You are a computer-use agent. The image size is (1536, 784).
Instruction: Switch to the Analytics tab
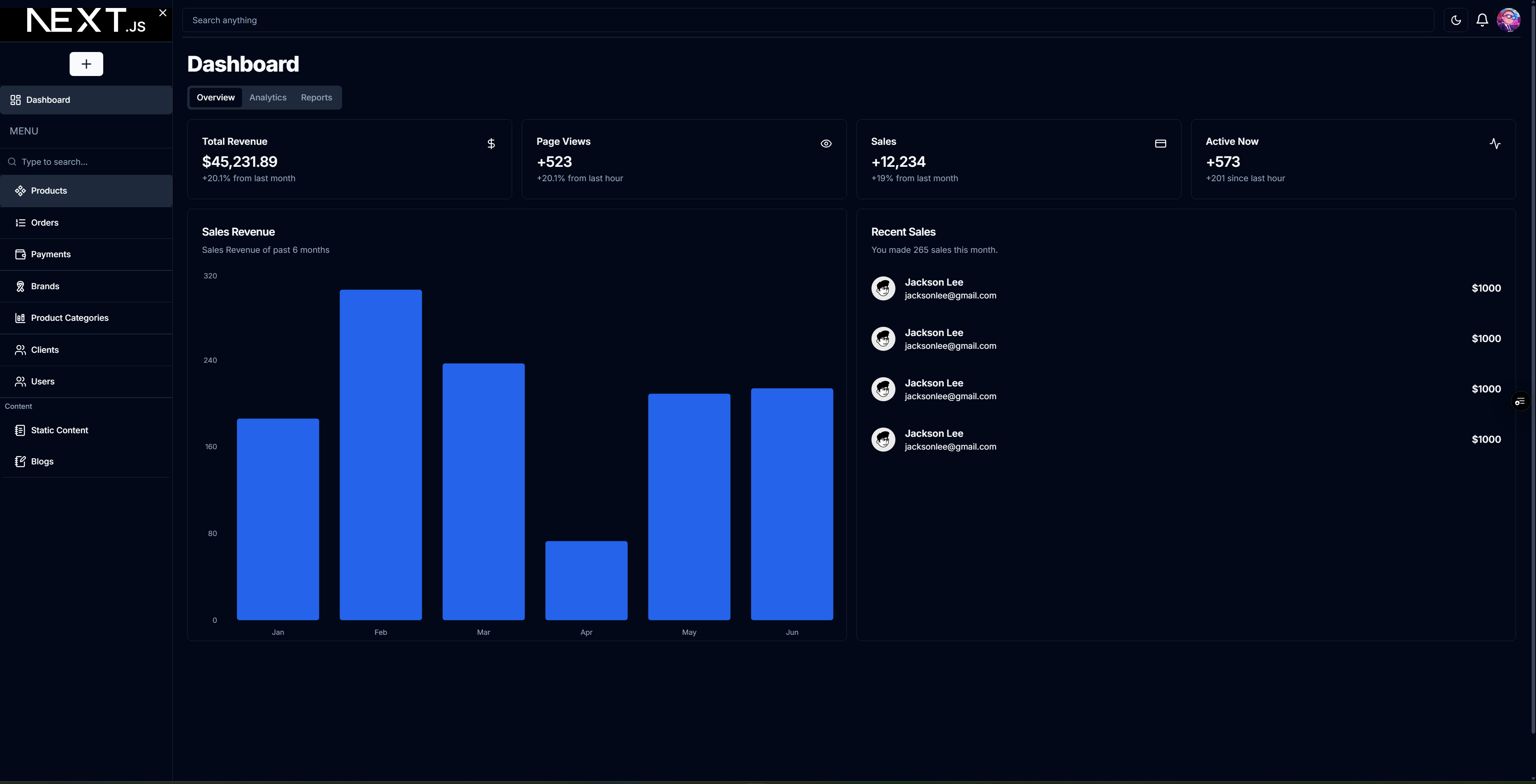tap(267, 97)
